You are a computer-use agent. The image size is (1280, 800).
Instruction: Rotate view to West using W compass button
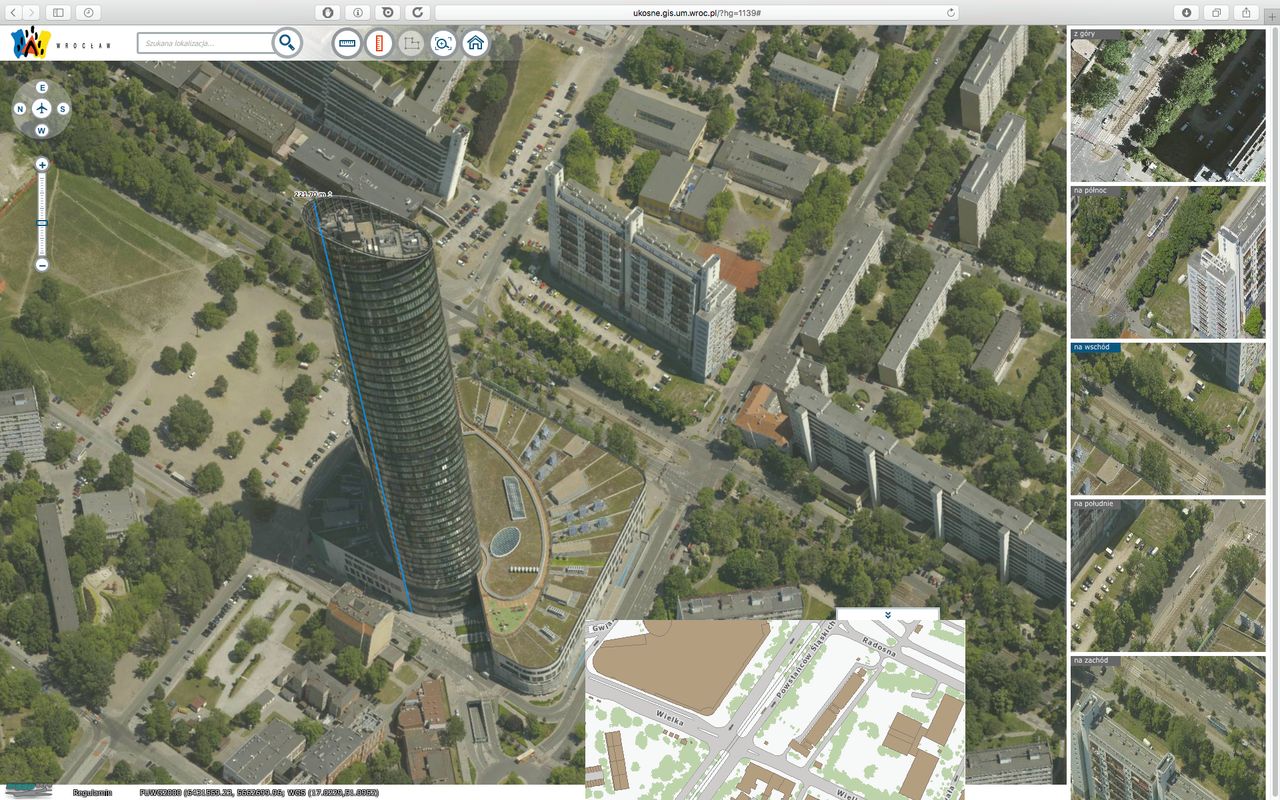tap(42, 130)
